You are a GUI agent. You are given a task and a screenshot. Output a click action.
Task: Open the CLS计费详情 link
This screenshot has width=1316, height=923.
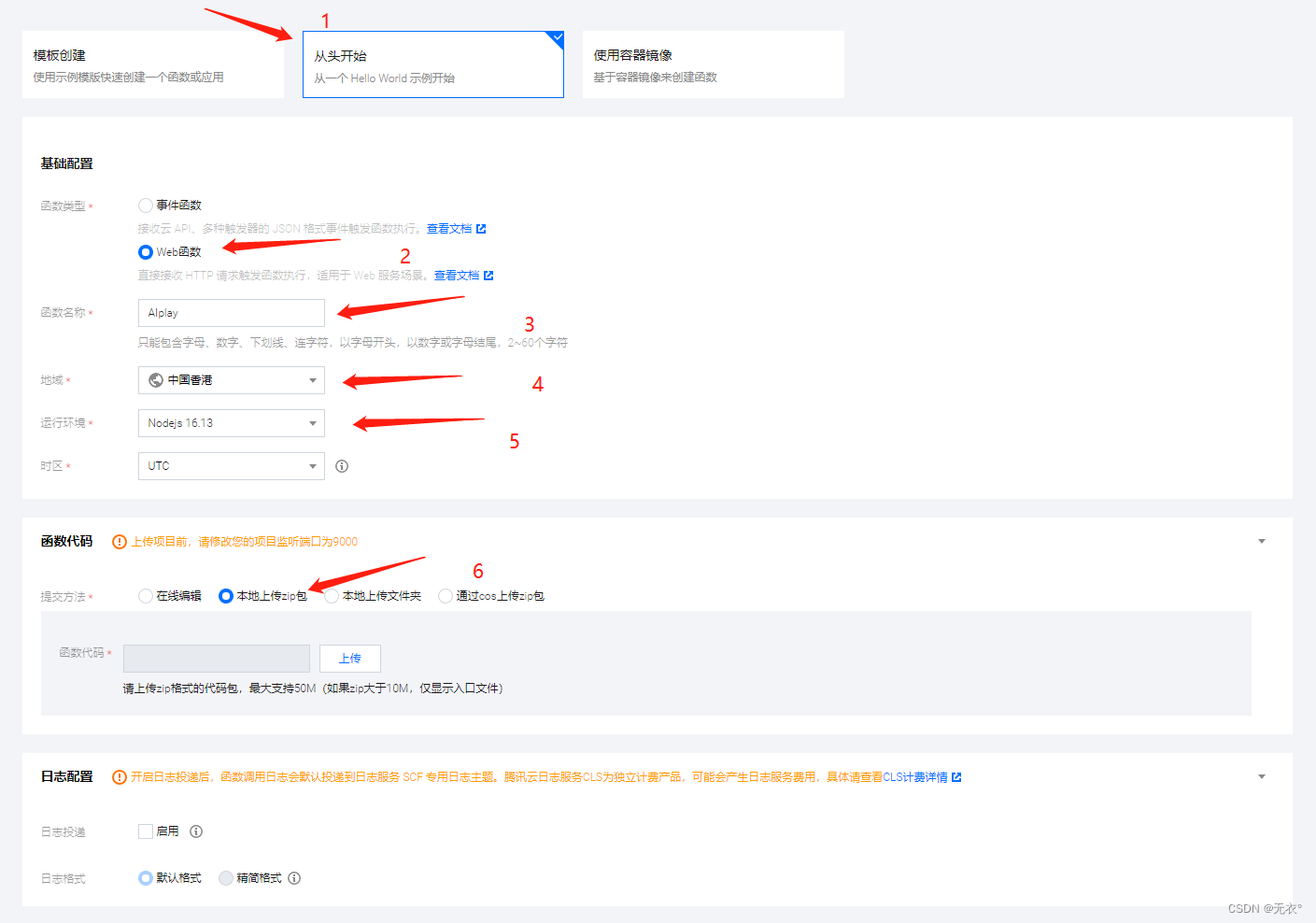pyautogui.click(x=915, y=777)
